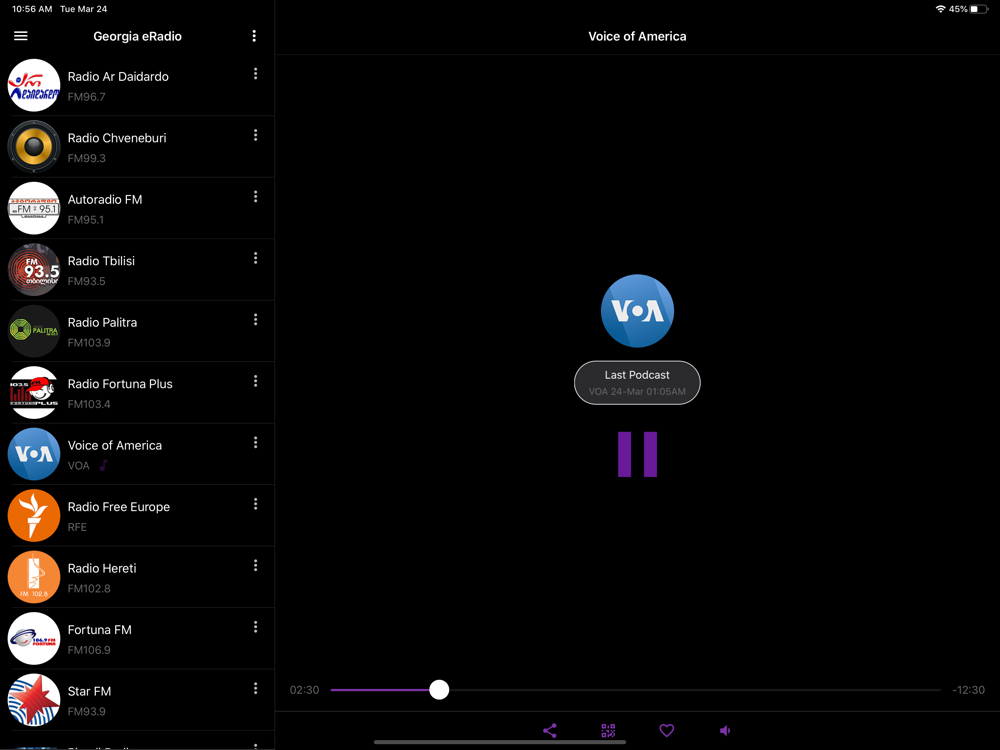The image size is (1000, 750).
Task: Play station named Radio Fortuna Plus
Action: (120, 384)
